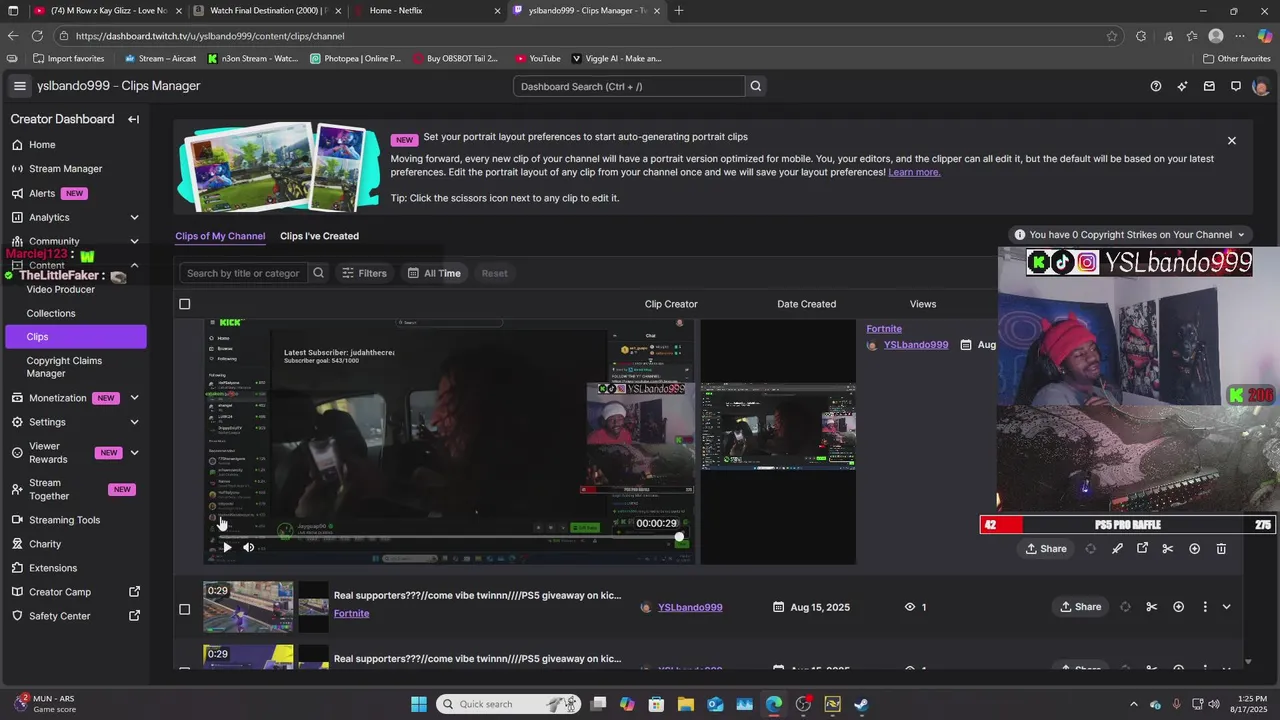Collapse the Creator Dashboard sidebar
This screenshot has width=1280, height=720.
click(x=133, y=119)
